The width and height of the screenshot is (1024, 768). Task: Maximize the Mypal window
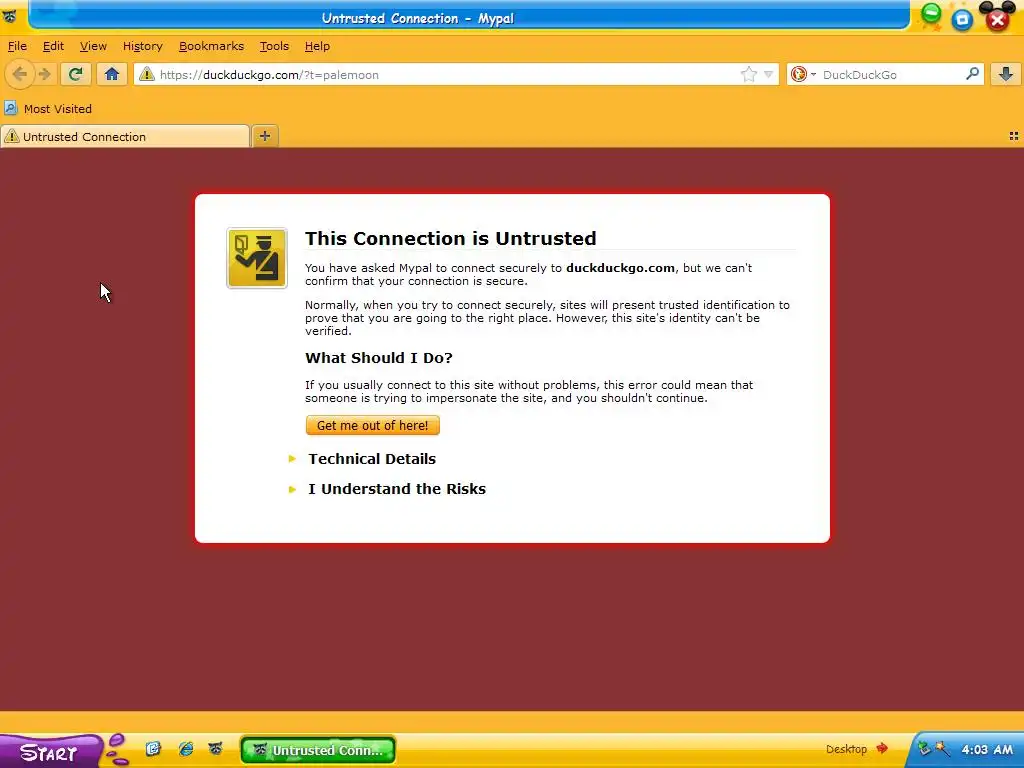click(962, 20)
